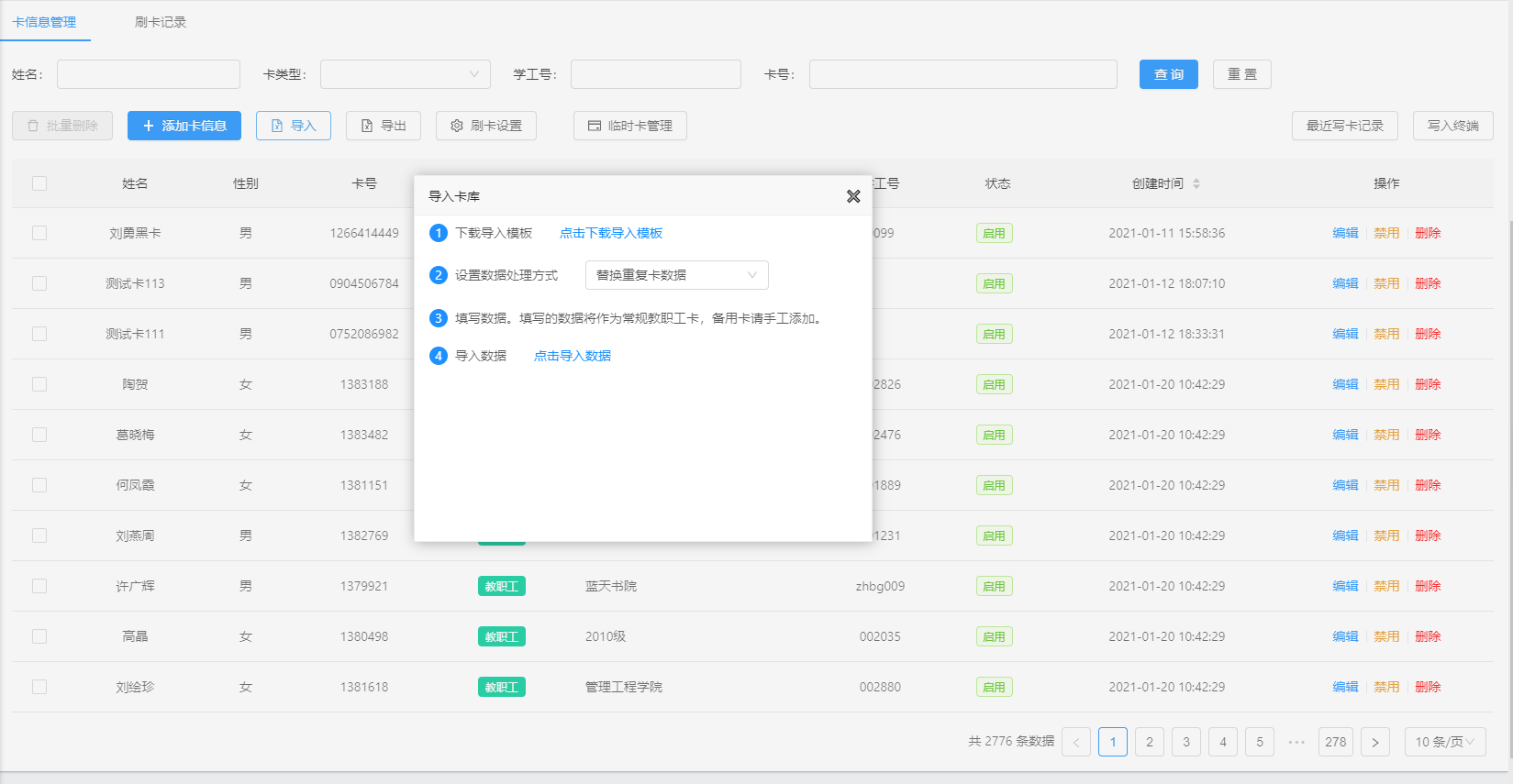Select page 5 in pagination
Image resolution: width=1513 pixels, height=784 pixels.
[x=1260, y=742]
